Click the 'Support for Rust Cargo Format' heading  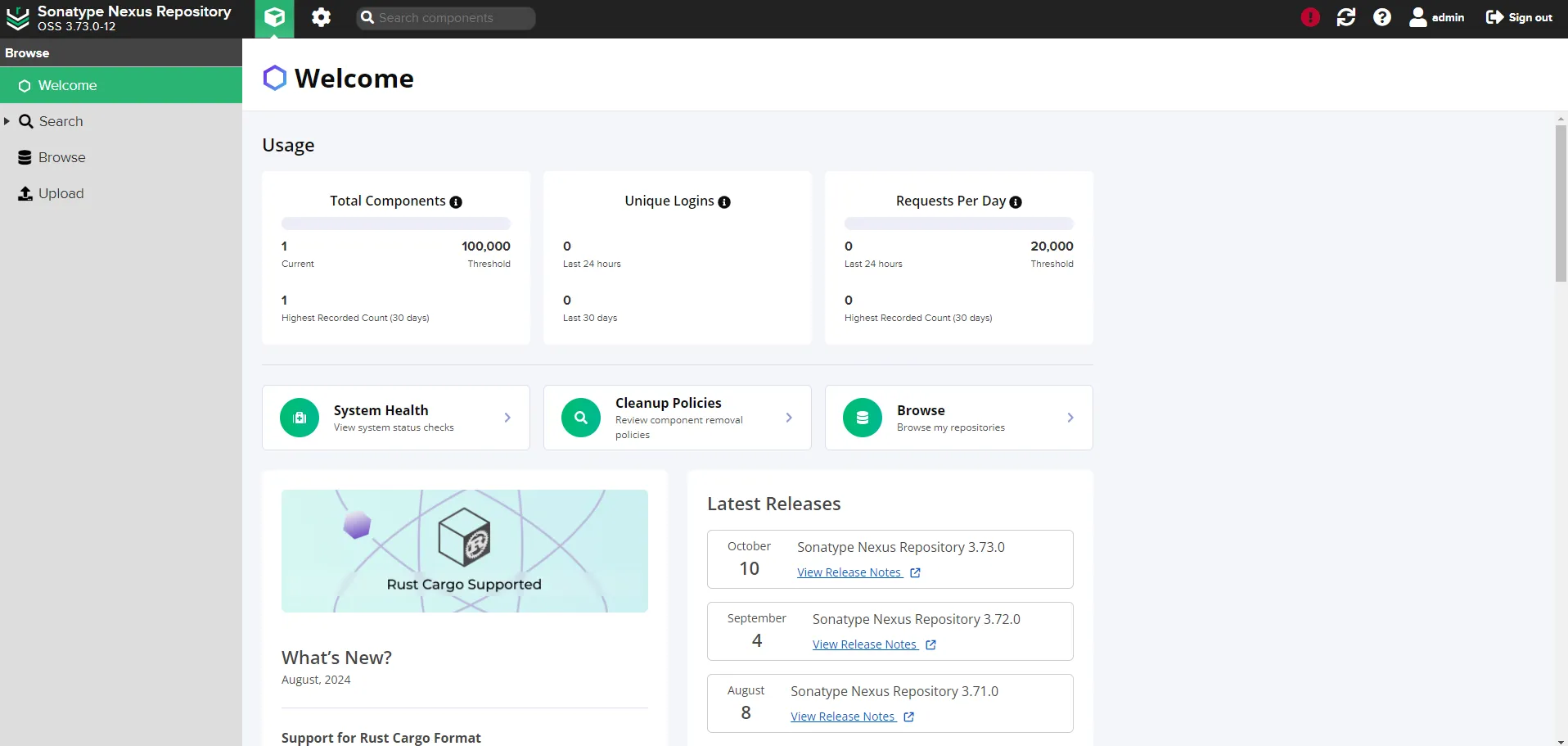[381, 738]
